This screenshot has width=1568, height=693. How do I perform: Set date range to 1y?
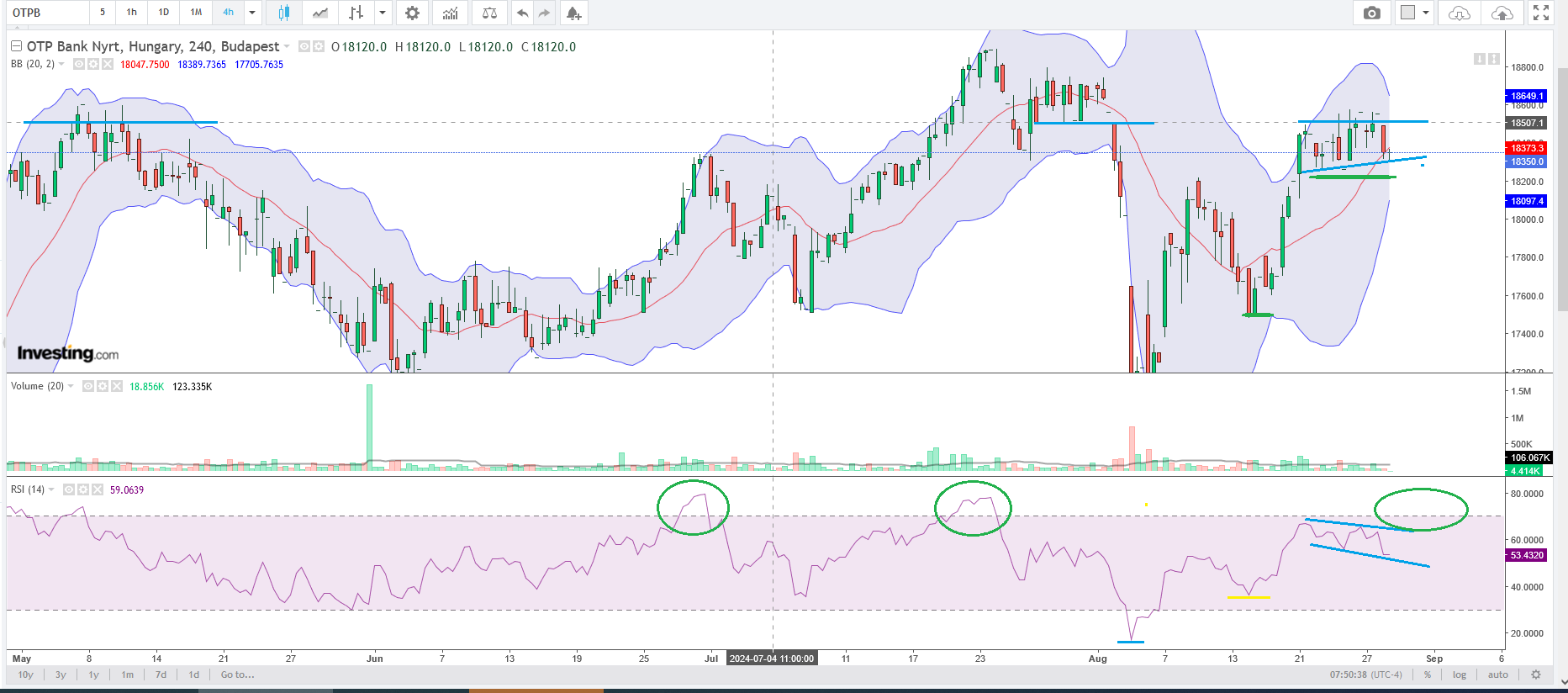pos(94,674)
